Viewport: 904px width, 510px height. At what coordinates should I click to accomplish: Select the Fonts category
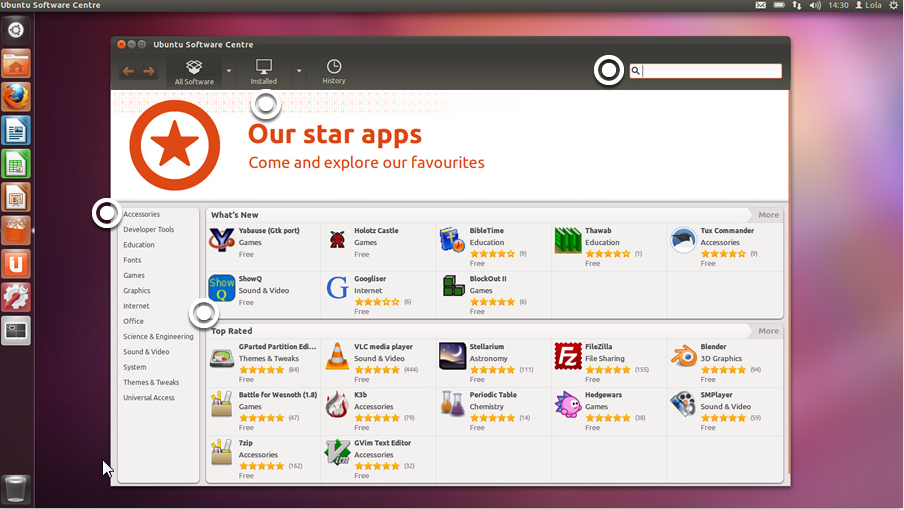132,260
